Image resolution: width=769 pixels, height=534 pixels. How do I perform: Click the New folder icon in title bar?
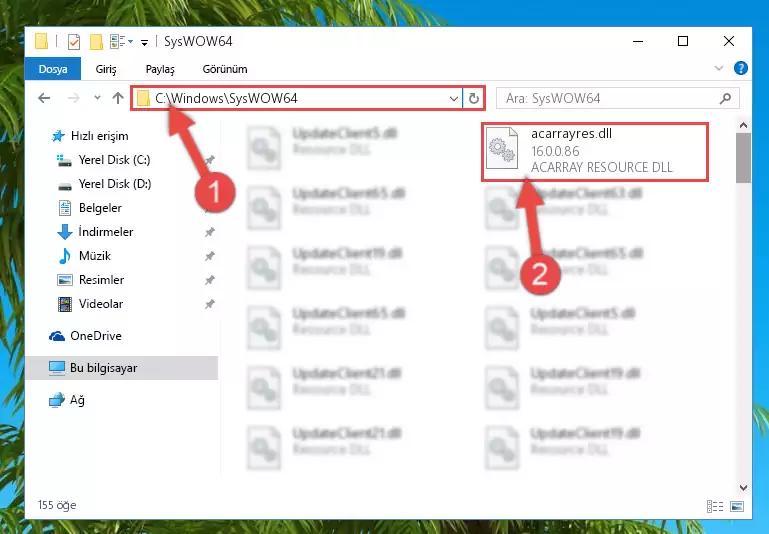96,42
